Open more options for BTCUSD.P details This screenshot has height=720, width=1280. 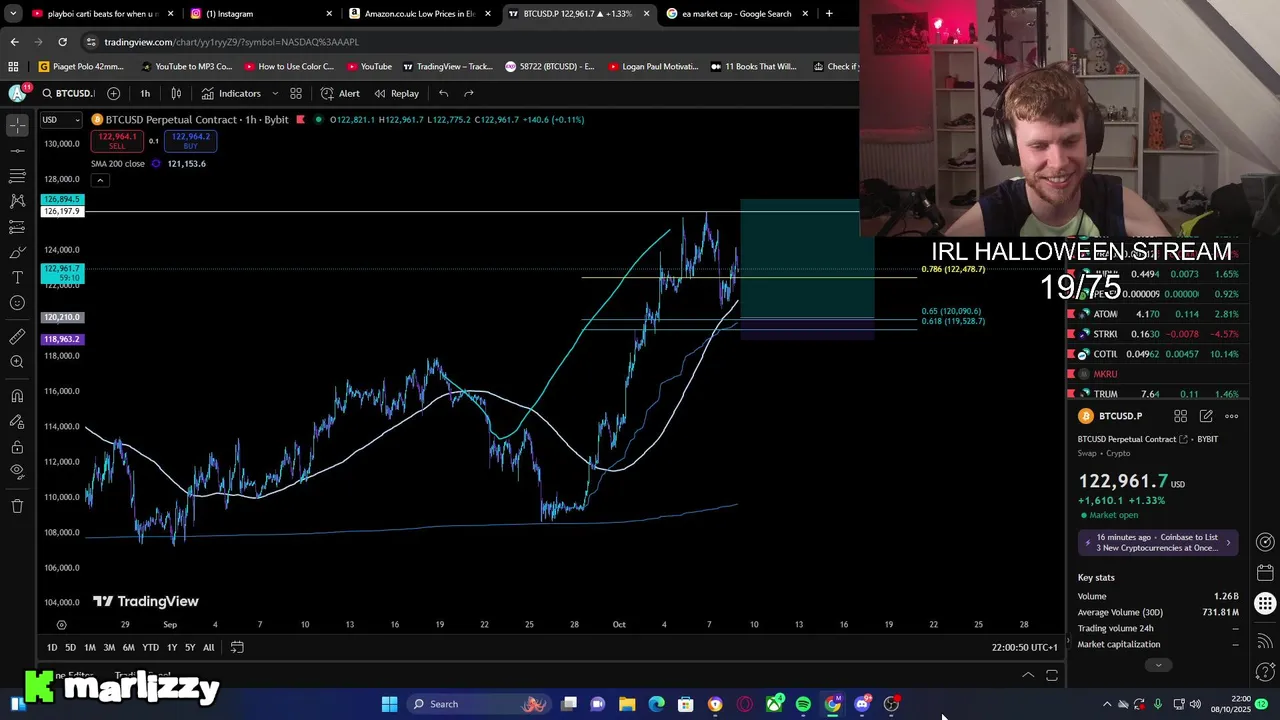click(1232, 416)
